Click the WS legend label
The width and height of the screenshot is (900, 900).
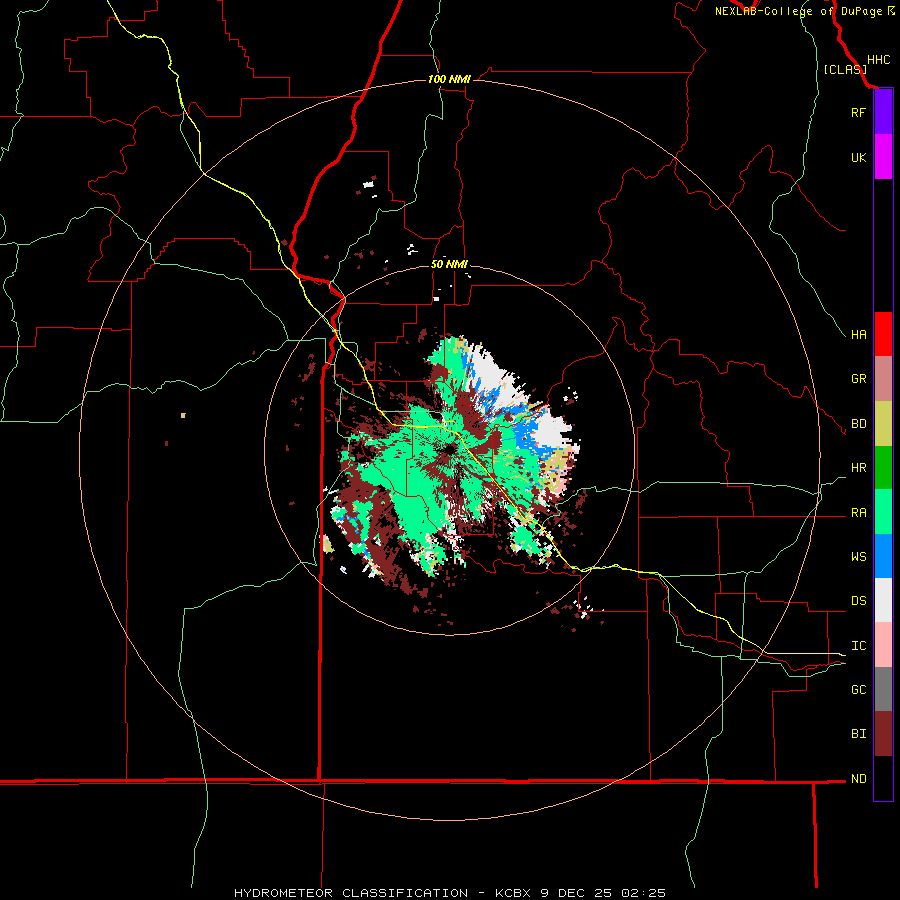point(858,556)
